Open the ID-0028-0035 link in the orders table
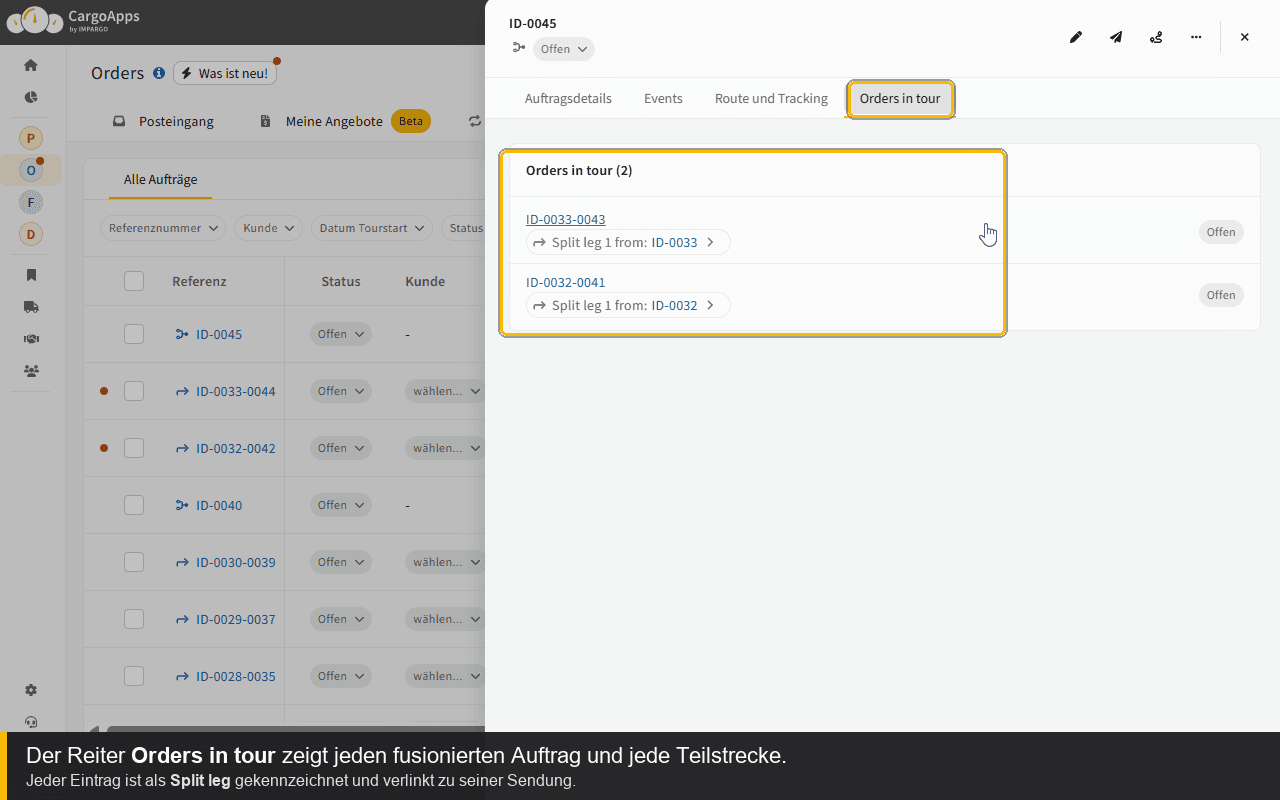Screen dimensions: 1280x800 click(x=236, y=676)
